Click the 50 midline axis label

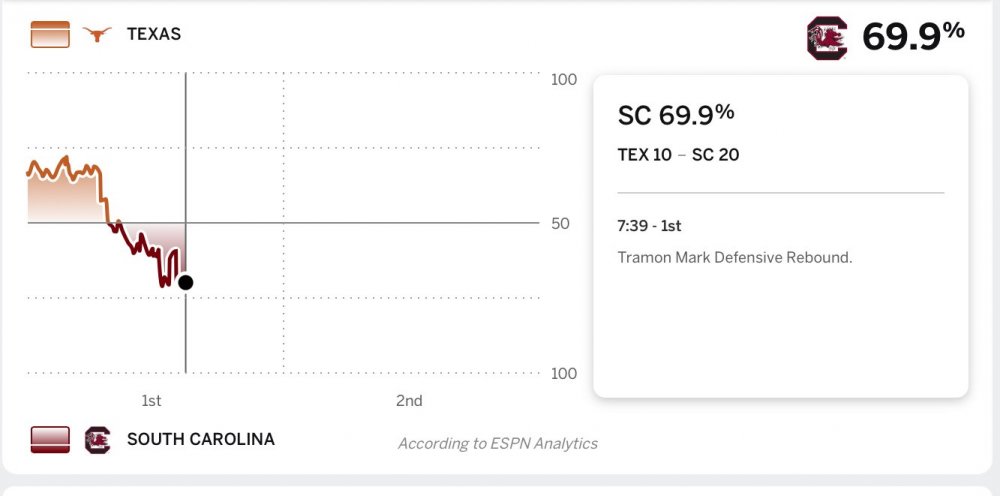click(561, 223)
